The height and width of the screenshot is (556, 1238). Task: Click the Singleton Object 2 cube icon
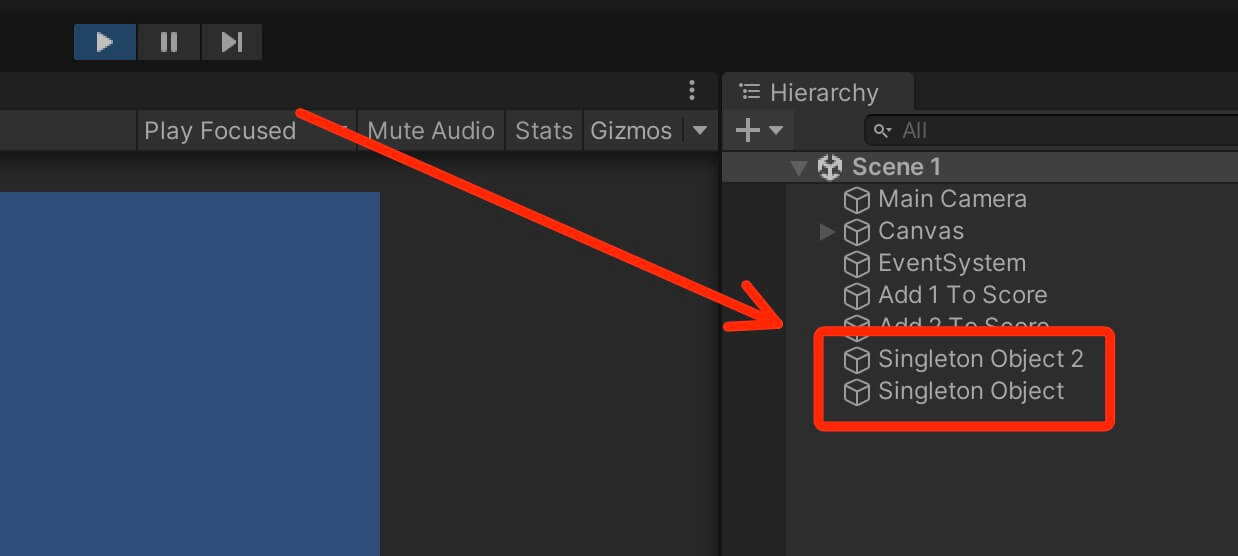tap(857, 359)
